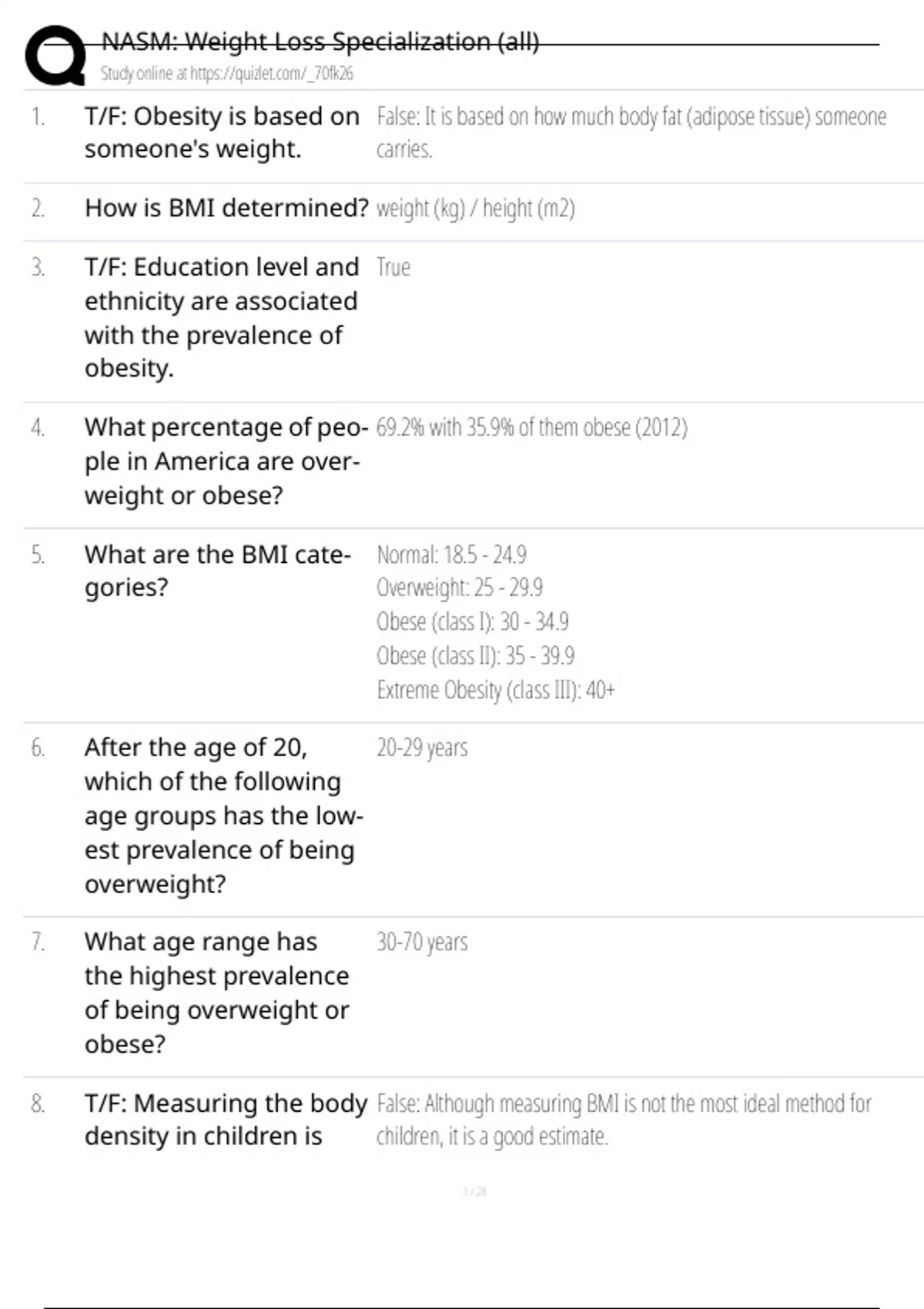The image size is (924, 1309).
Task: Click the "Obese (class II): 35 - 39.9" line
Action: pyautogui.click(x=475, y=656)
